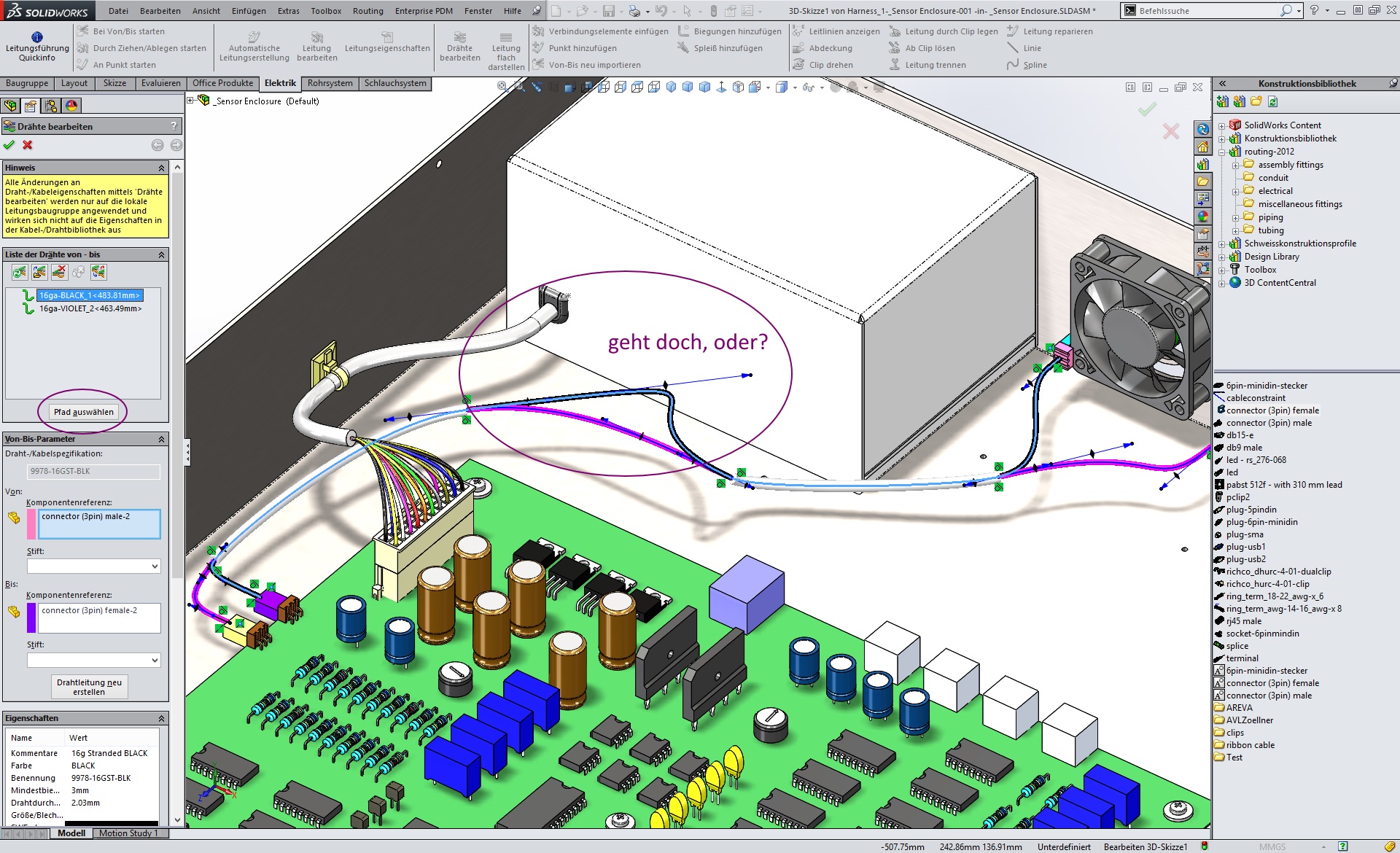Click Add File Location icon in library
Screen dimensions: 1400x853
(x=1240, y=101)
